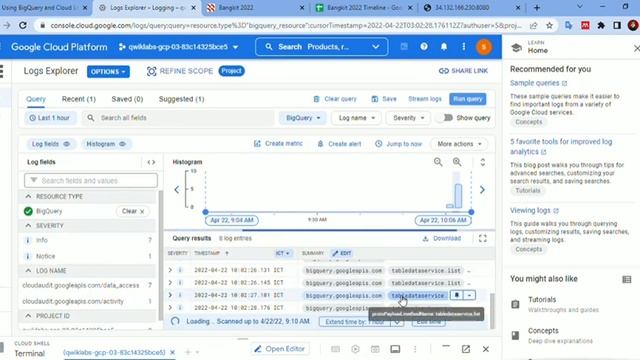Open Cloud Shell more options menu

pyautogui.click(x=415, y=349)
